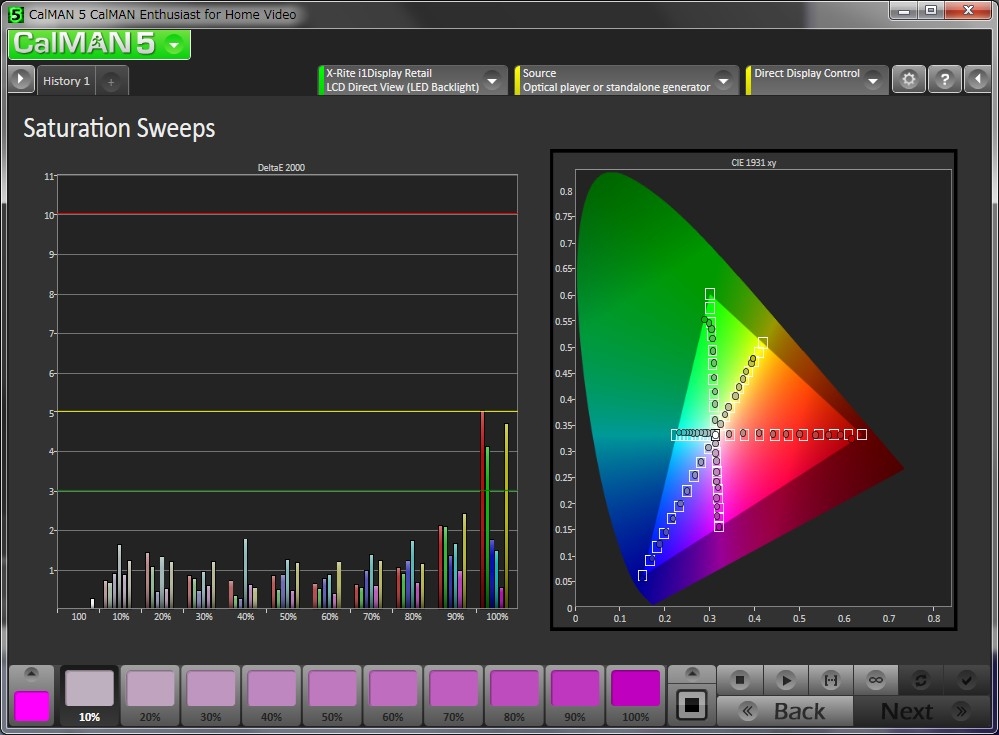The image size is (999, 735).
Task: Click the magenta color selector swatch
Action: coord(32,705)
